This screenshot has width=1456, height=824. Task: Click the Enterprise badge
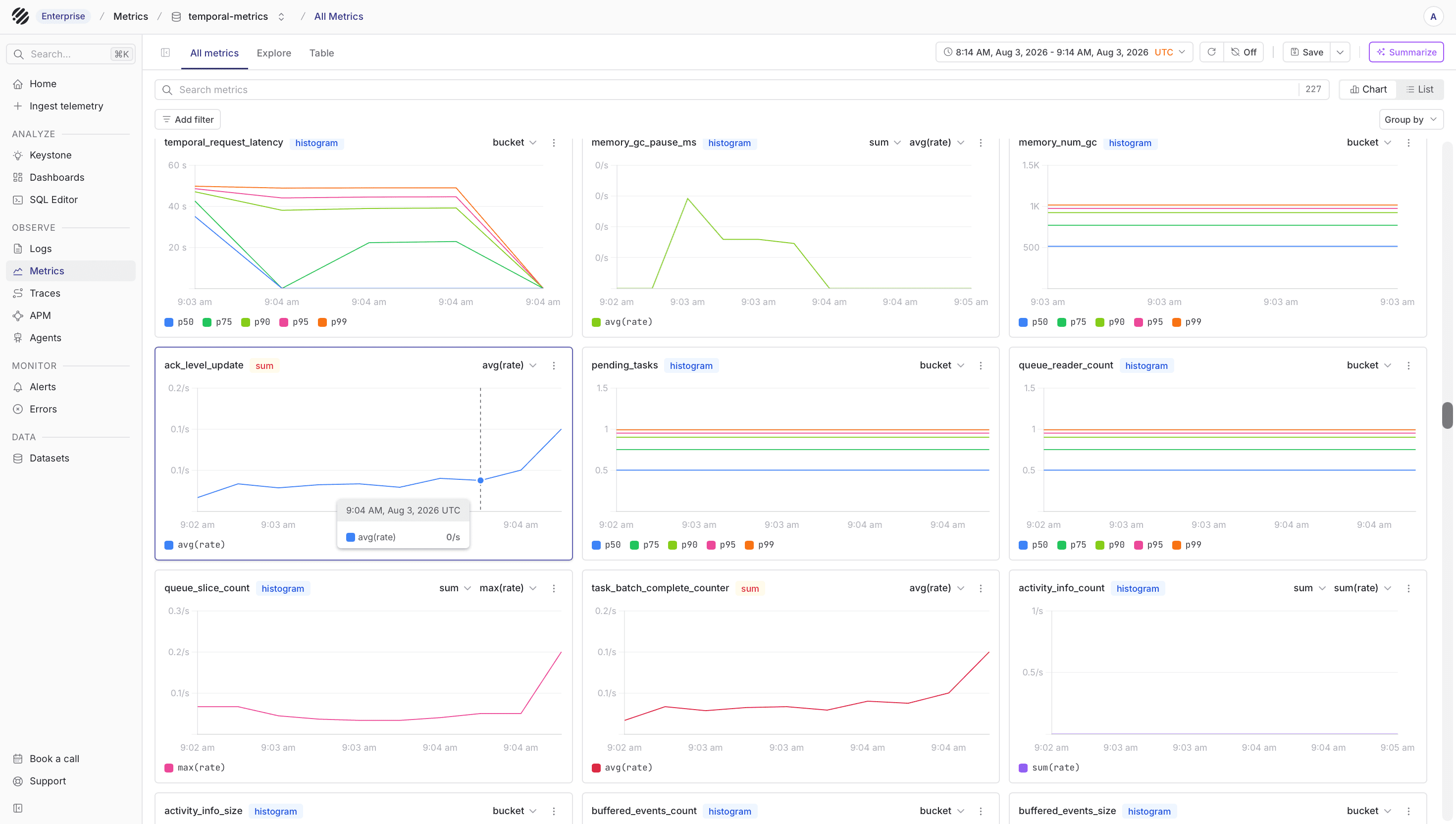(63, 16)
